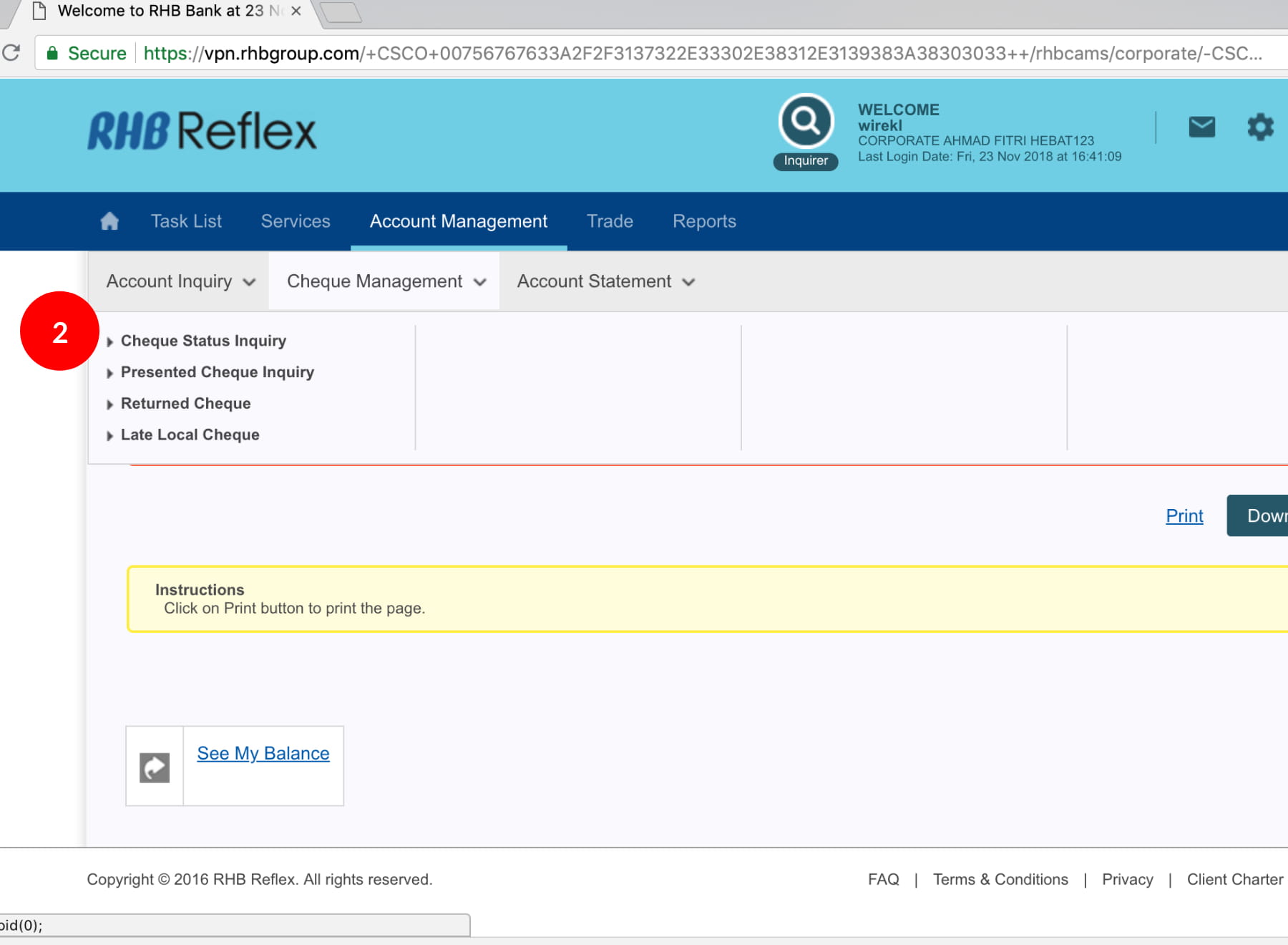Select Cheque Status Inquiry
The height and width of the screenshot is (945, 1288).
tap(203, 341)
